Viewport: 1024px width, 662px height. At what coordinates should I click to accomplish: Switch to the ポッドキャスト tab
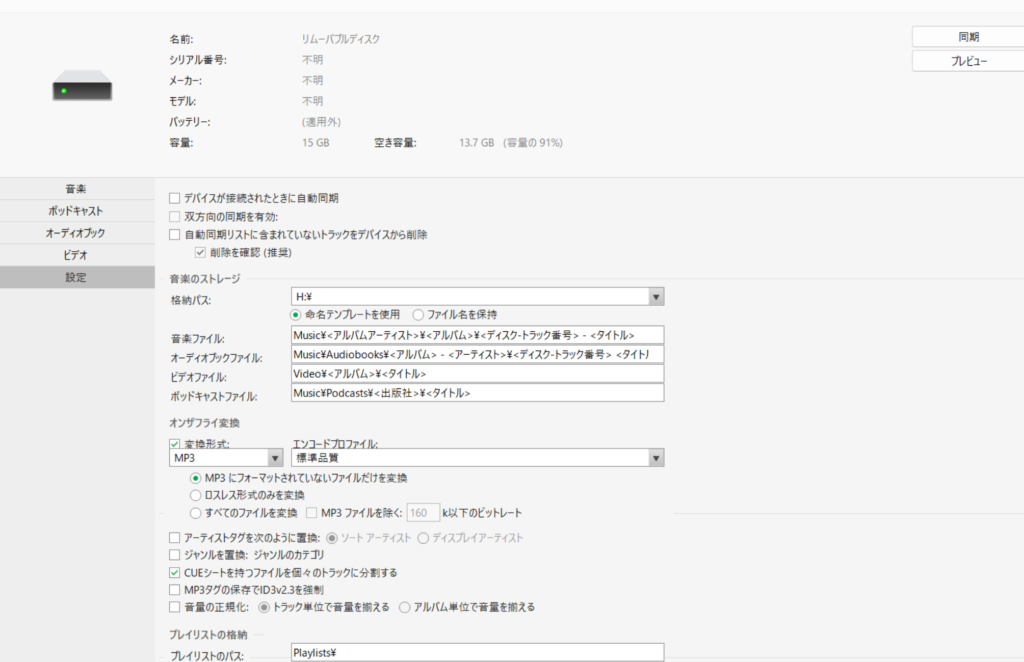pyautogui.click(x=77, y=211)
